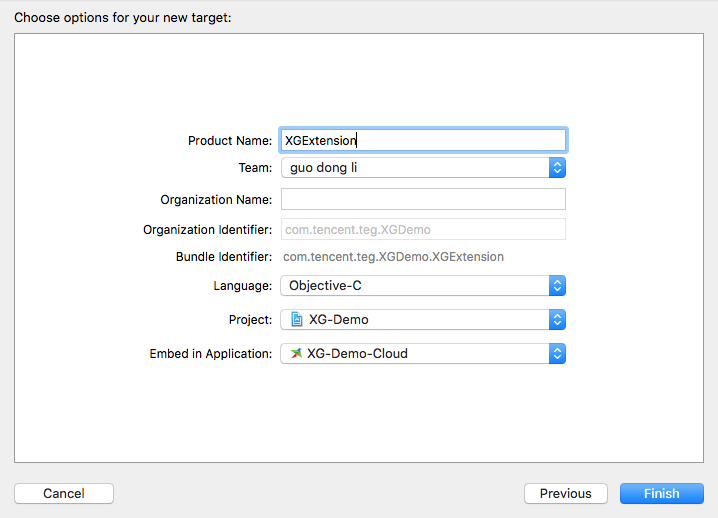The height and width of the screenshot is (518, 718).
Task: Click Finish to create the target
Action: [x=661, y=493]
